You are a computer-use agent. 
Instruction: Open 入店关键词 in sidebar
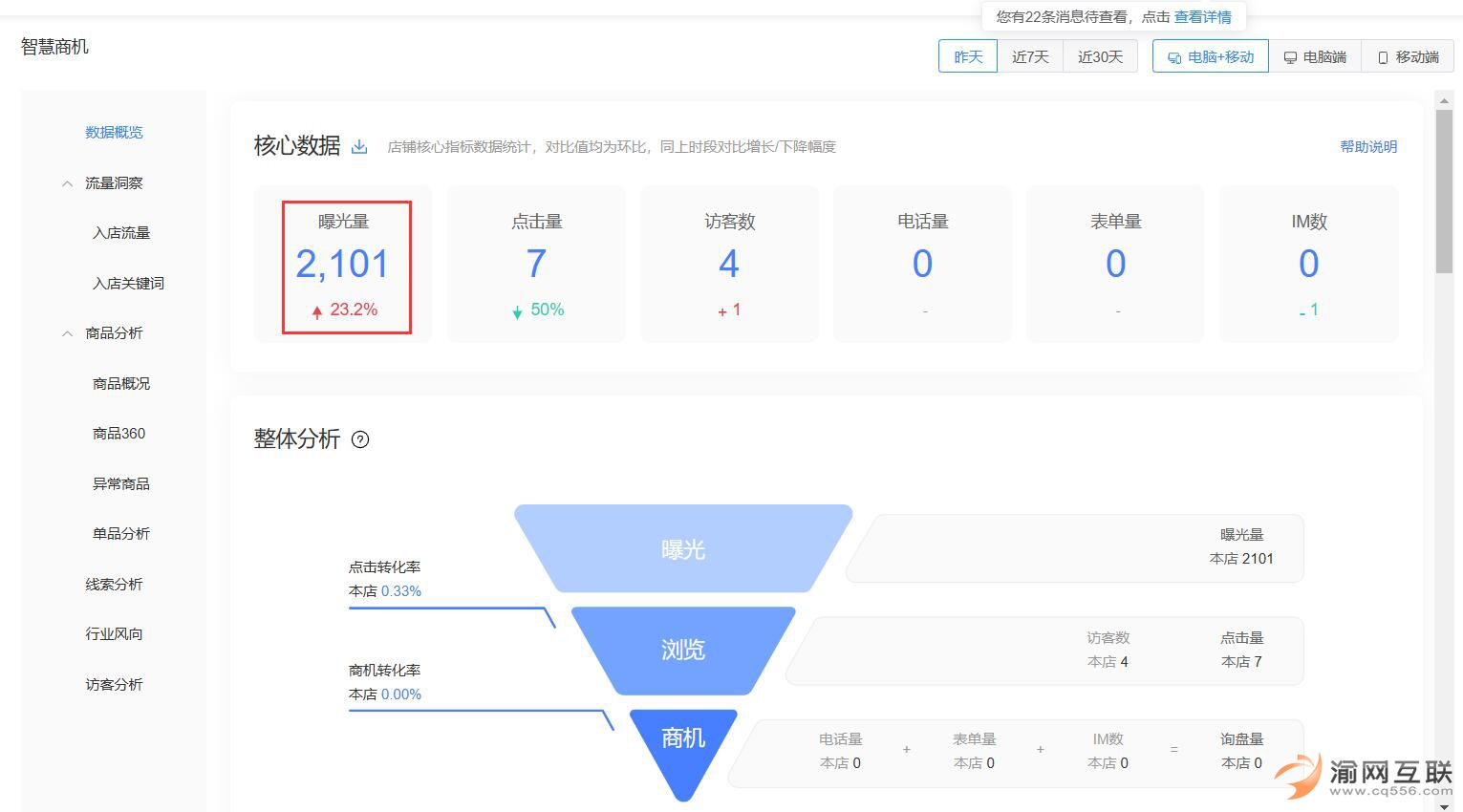(x=128, y=283)
